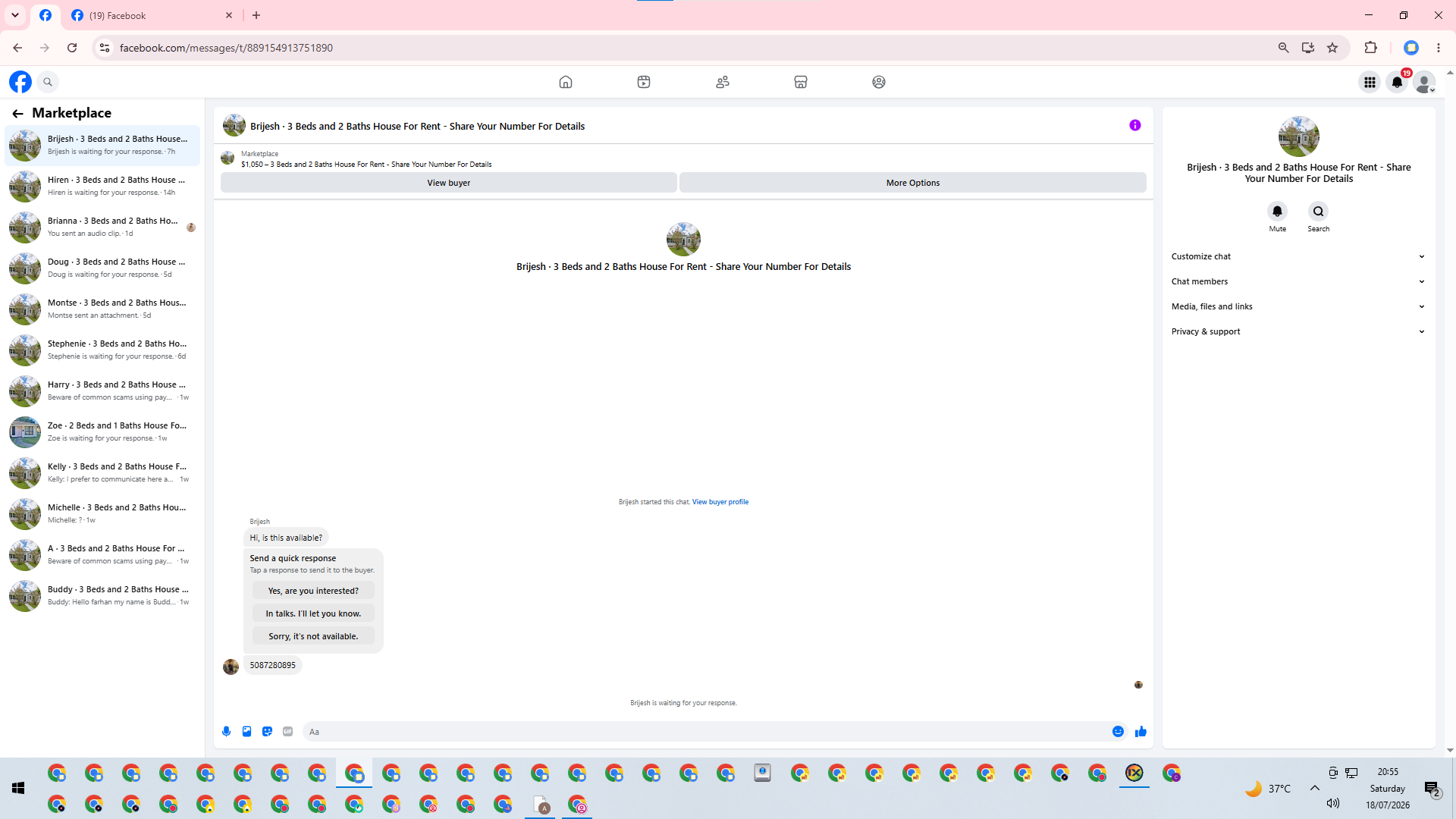The image size is (1456, 819).
Task: Open Chrome zoom magnifier in address bar
Action: click(1283, 48)
